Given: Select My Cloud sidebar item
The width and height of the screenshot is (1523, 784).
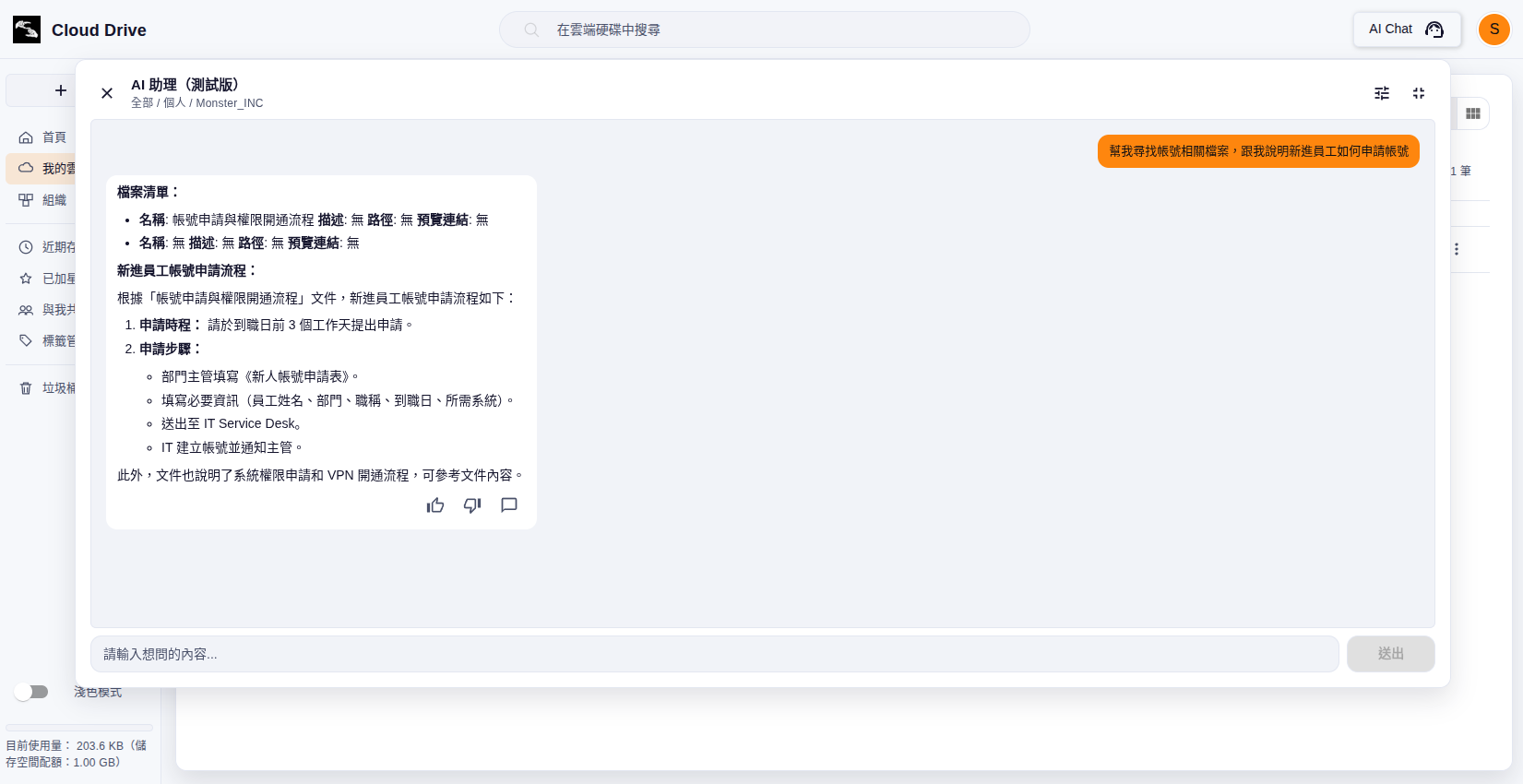Looking at the screenshot, I should pos(42,169).
